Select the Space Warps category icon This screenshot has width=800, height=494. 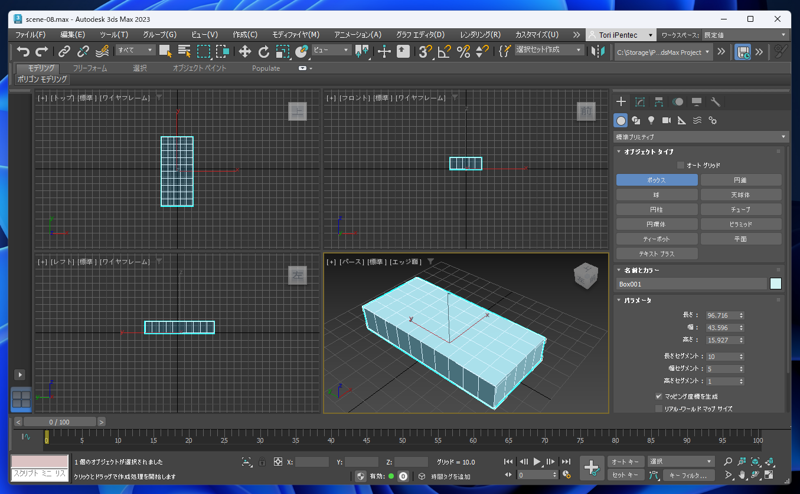(x=697, y=120)
